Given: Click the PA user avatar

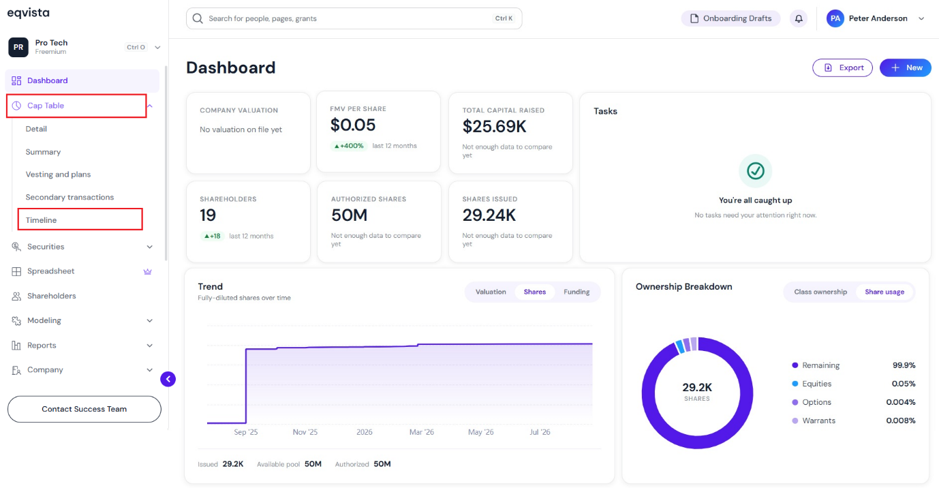Looking at the screenshot, I should tap(835, 19).
